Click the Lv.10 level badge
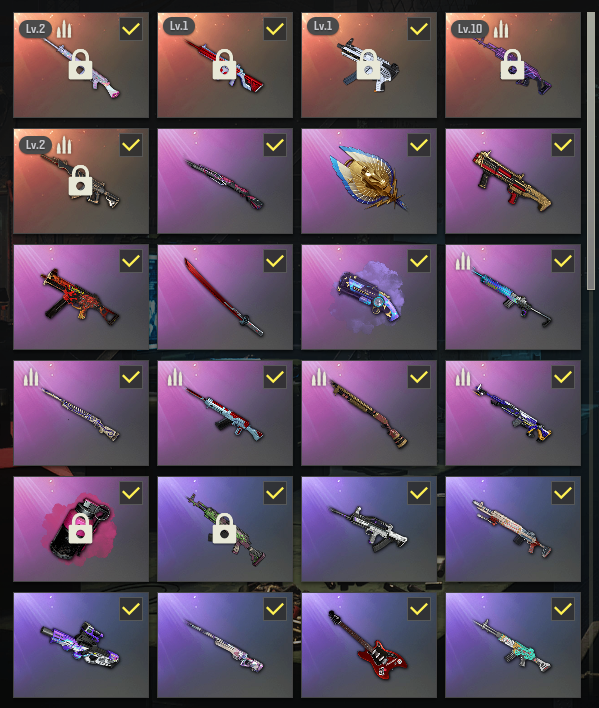This screenshot has width=599, height=708. pyautogui.click(x=470, y=29)
